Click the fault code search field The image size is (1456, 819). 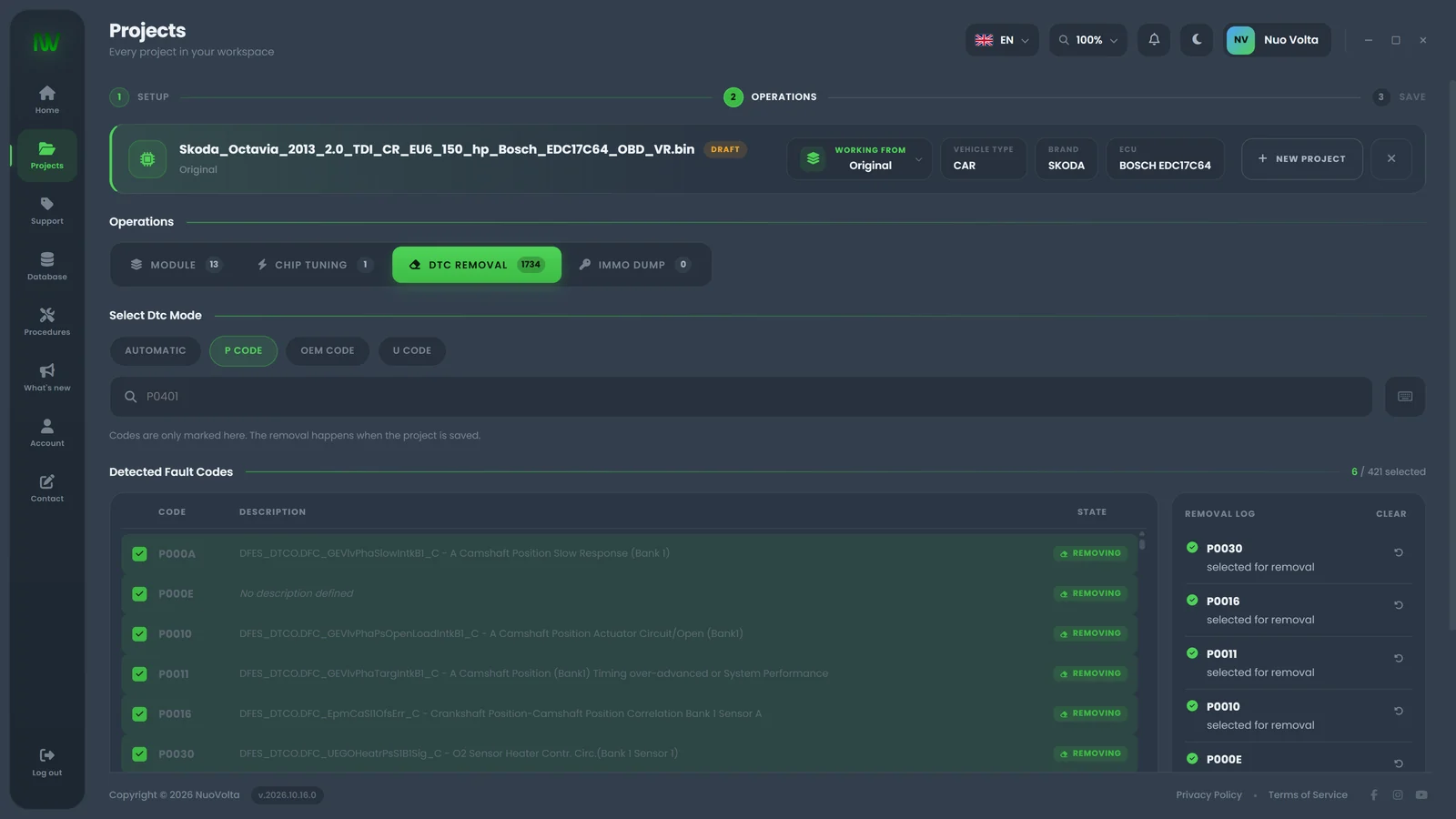(x=741, y=397)
